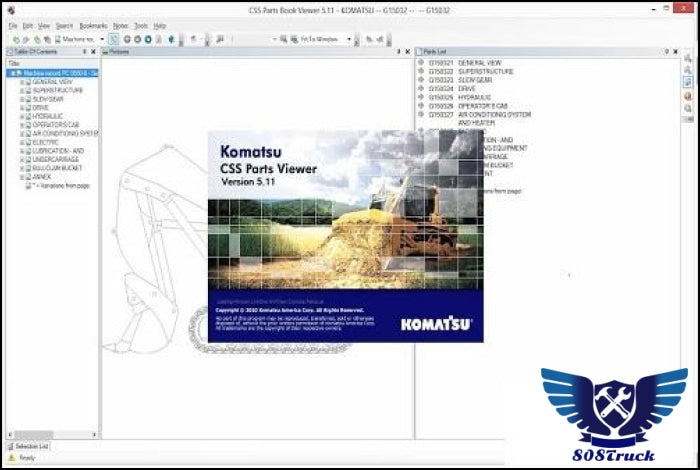Open the Bookmarks menu

point(93,25)
